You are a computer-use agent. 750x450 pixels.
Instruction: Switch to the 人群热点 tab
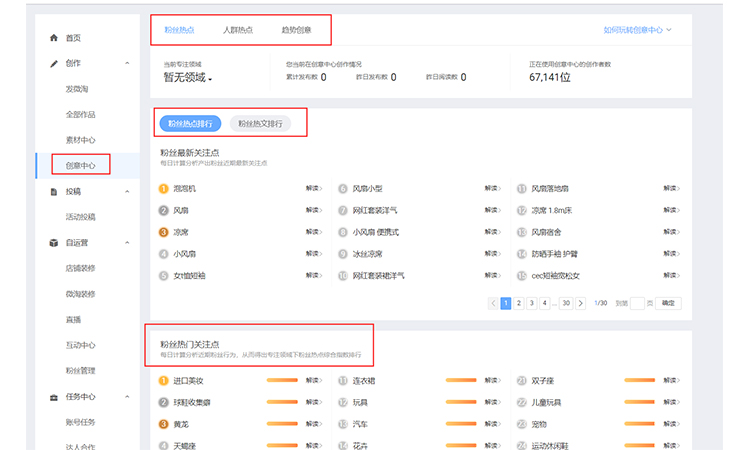(238, 30)
